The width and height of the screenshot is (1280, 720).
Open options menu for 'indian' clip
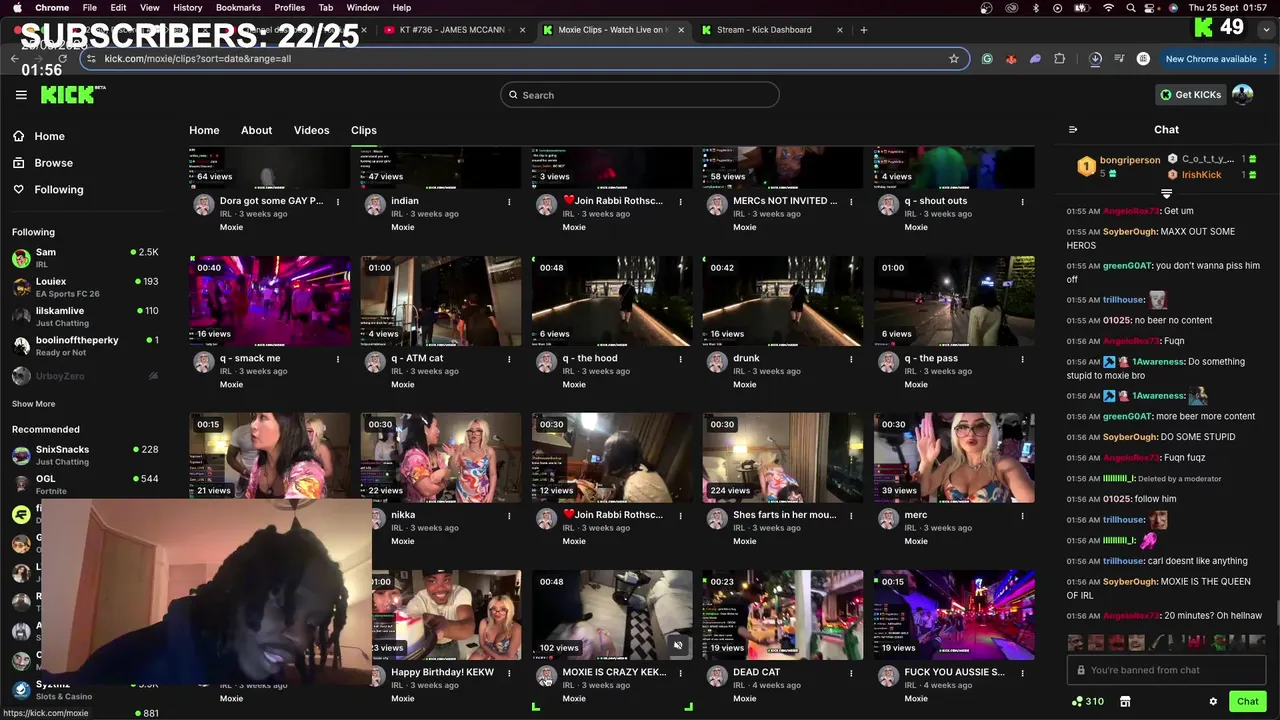pos(509,202)
